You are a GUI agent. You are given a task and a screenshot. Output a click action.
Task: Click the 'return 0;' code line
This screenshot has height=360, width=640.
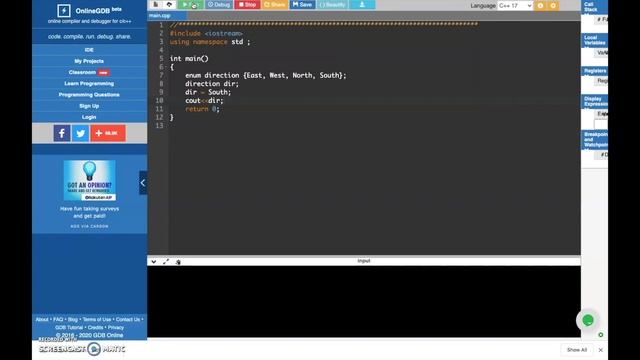(202, 109)
